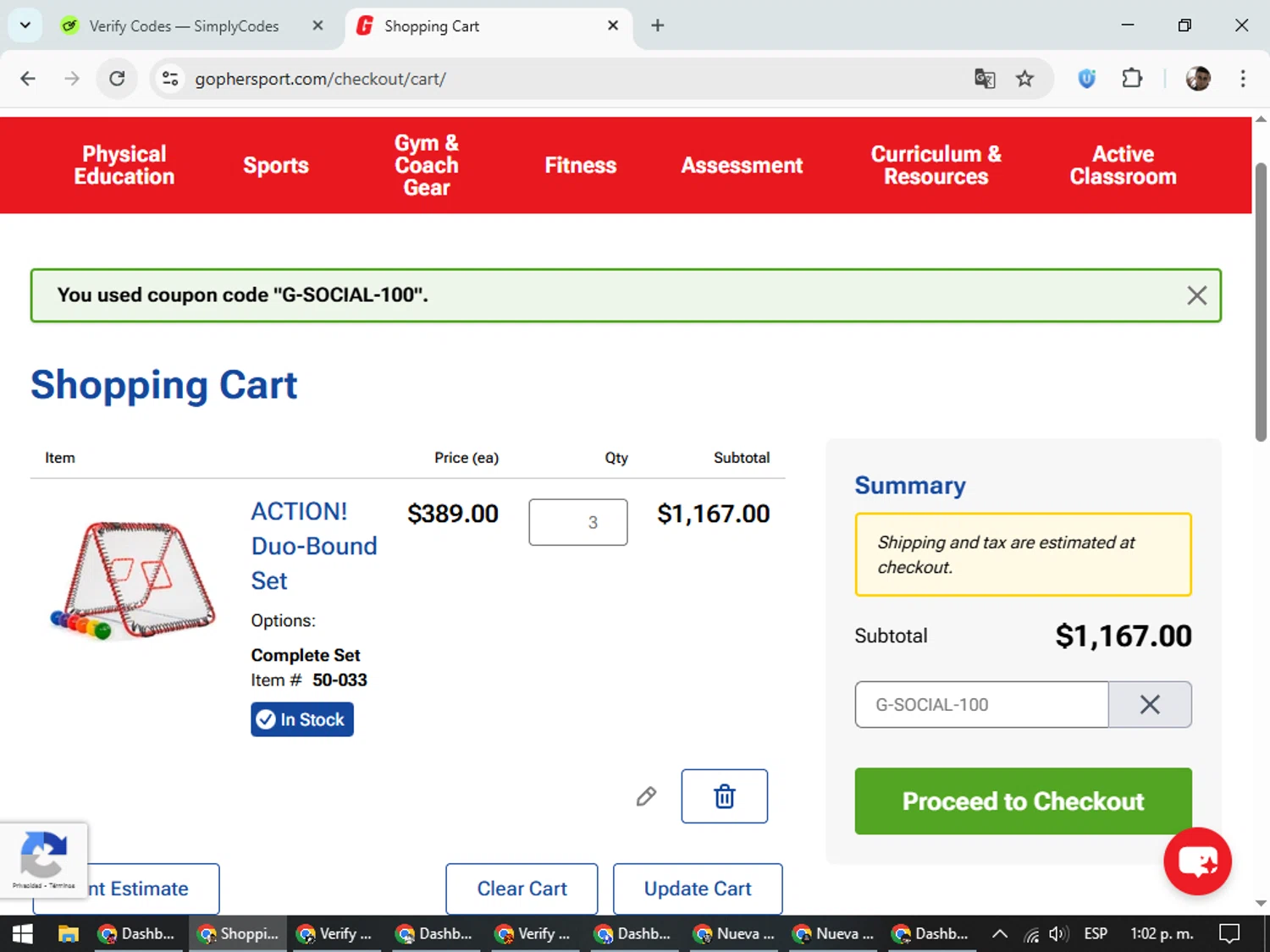Viewport: 1270px width, 952px height.
Task: Open ACTION! Duo-Bound Set product link
Action: click(314, 546)
